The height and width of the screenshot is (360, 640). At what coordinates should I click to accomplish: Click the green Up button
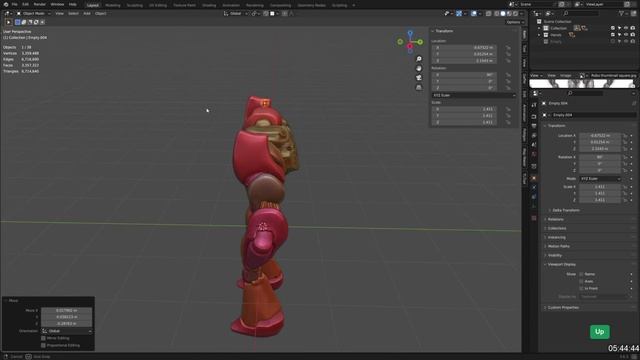tap(600, 331)
